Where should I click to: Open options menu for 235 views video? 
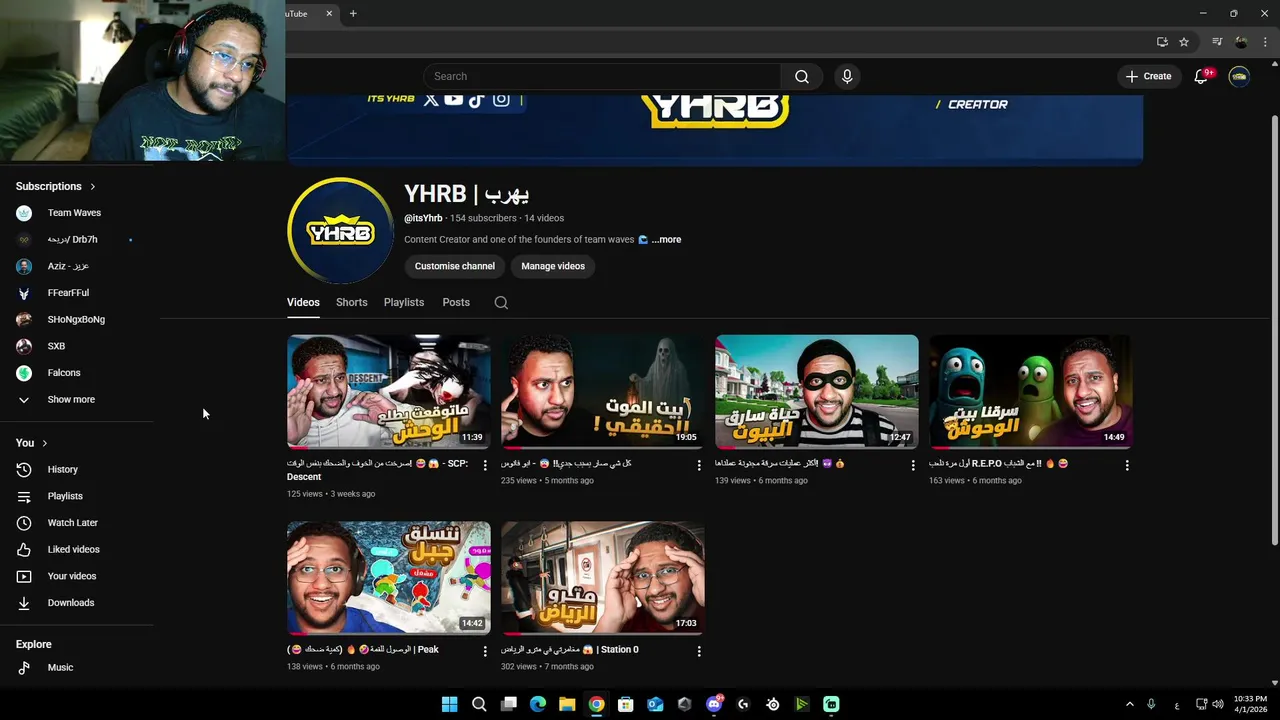click(699, 465)
